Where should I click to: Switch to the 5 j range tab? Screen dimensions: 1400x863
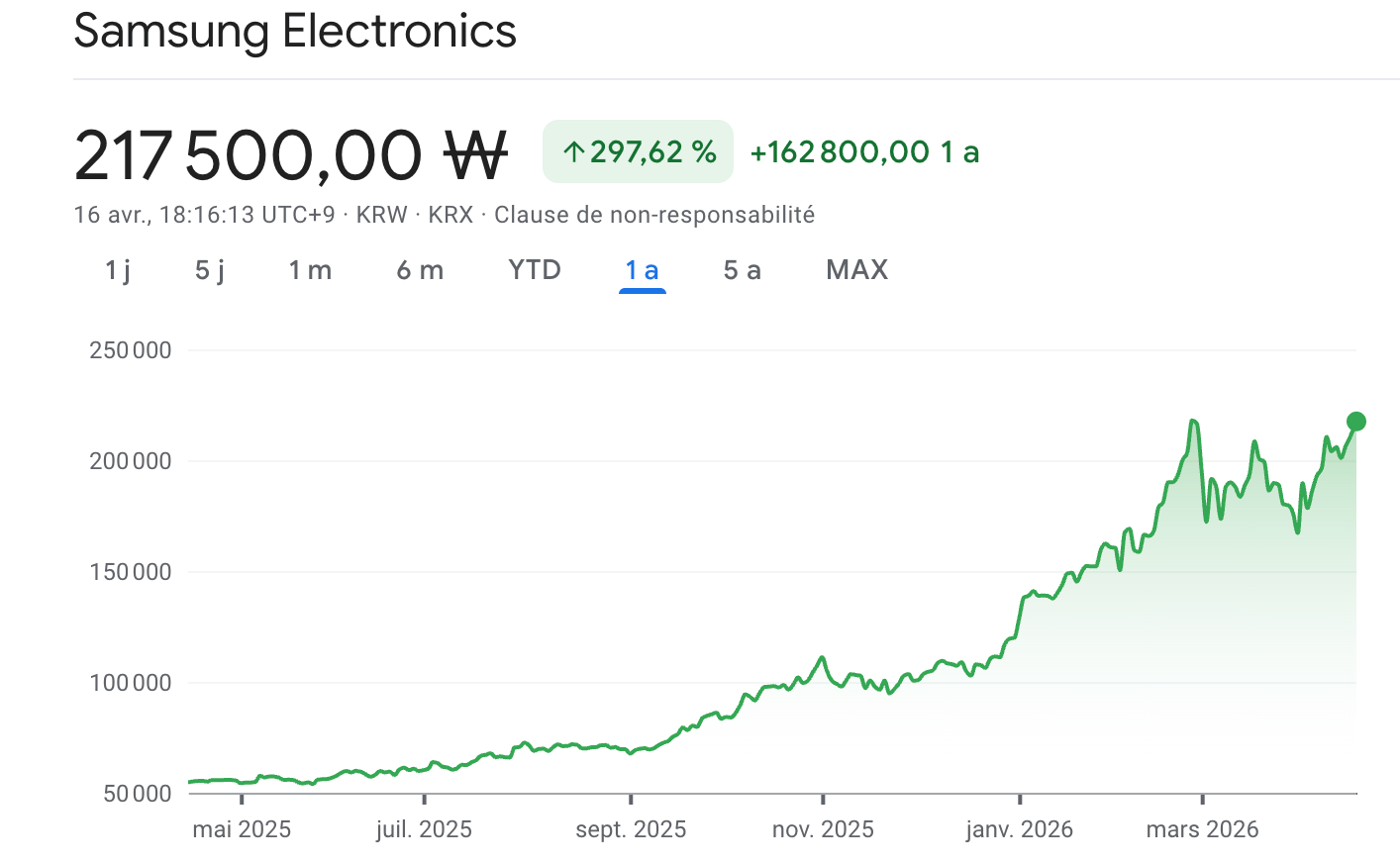click(210, 270)
